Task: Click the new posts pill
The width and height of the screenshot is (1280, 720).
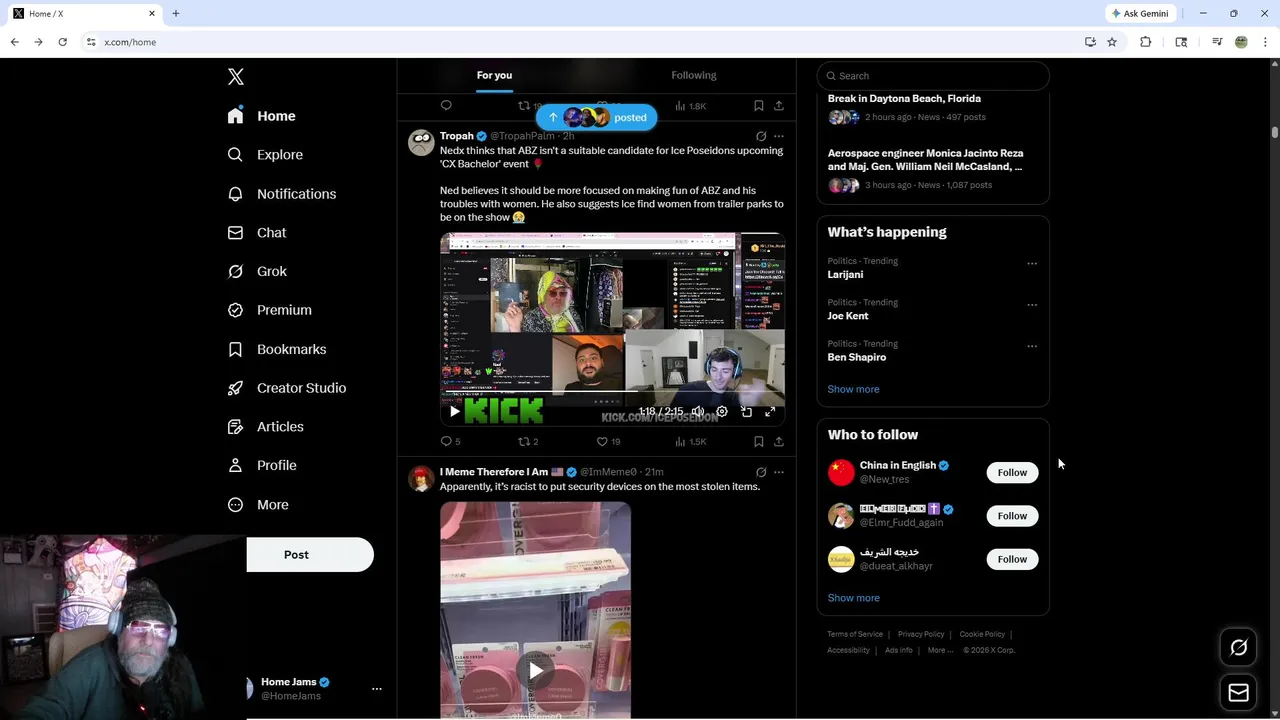Action: click(597, 117)
